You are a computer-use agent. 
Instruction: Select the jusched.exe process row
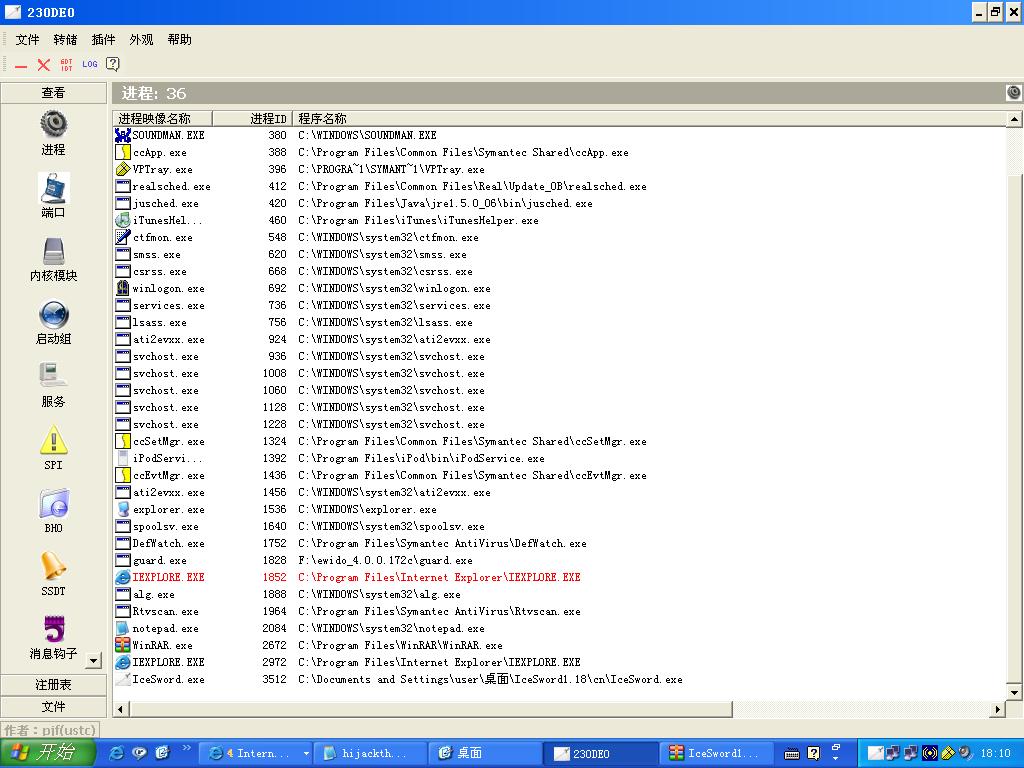tap(560, 203)
